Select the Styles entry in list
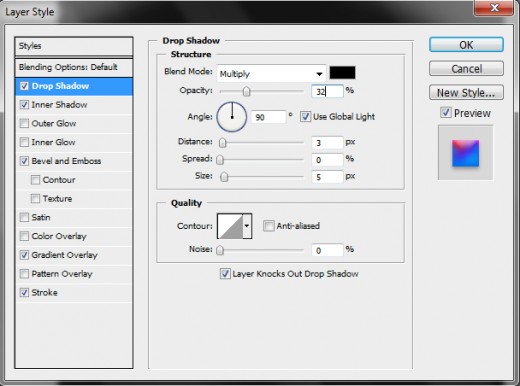520x386 pixels. pos(74,46)
